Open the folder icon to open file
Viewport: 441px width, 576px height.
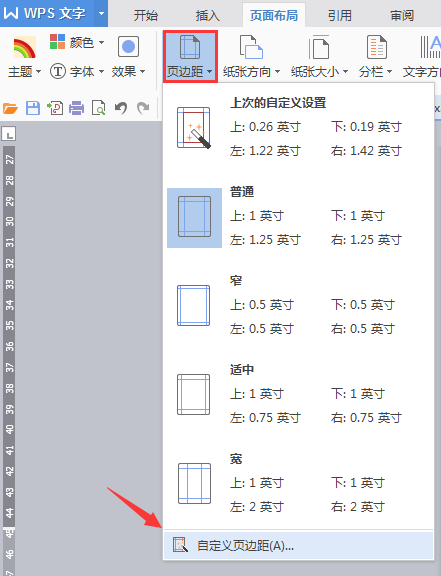[10, 108]
